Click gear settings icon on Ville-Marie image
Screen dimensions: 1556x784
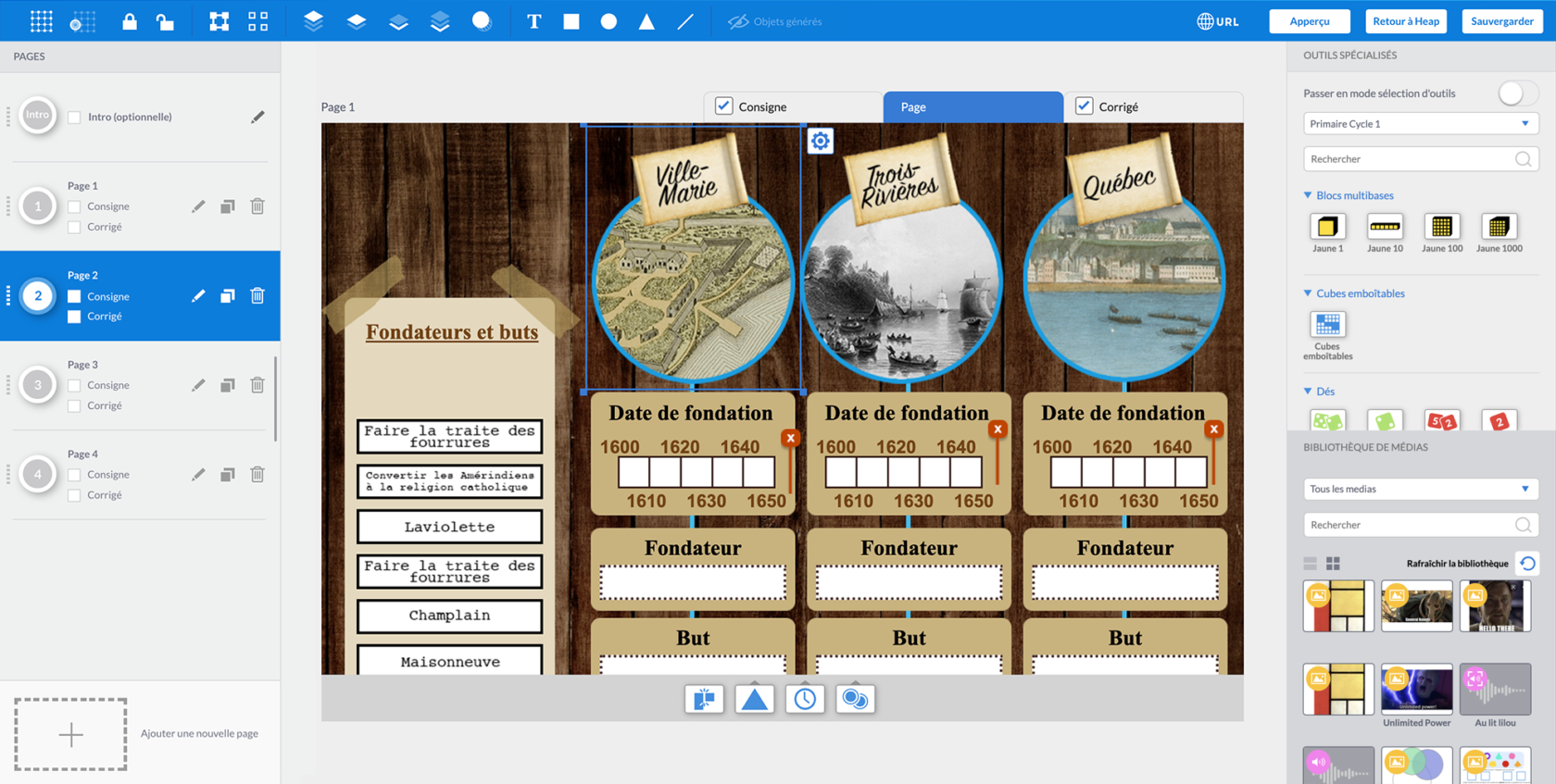coord(821,142)
